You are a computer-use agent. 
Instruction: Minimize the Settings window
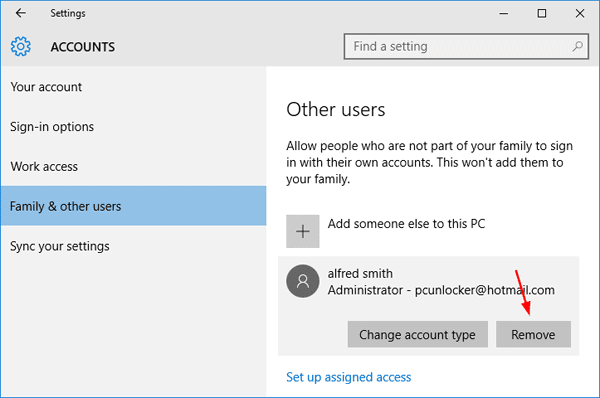(504, 13)
